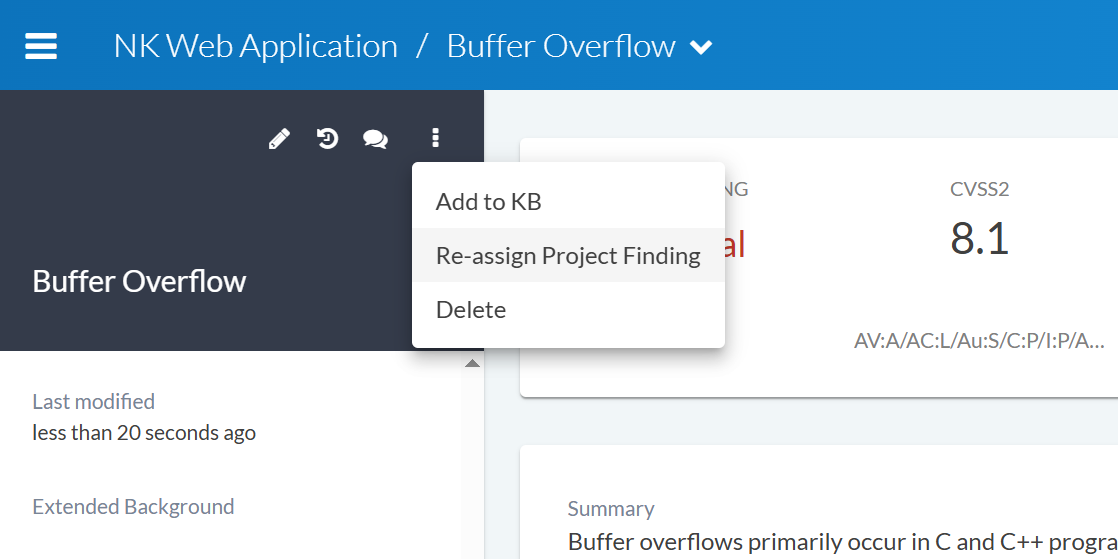The height and width of the screenshot is (559, 1118).
Task: Click the CVSS vector string AV:A/AC:L
Action: pos(978,341)
